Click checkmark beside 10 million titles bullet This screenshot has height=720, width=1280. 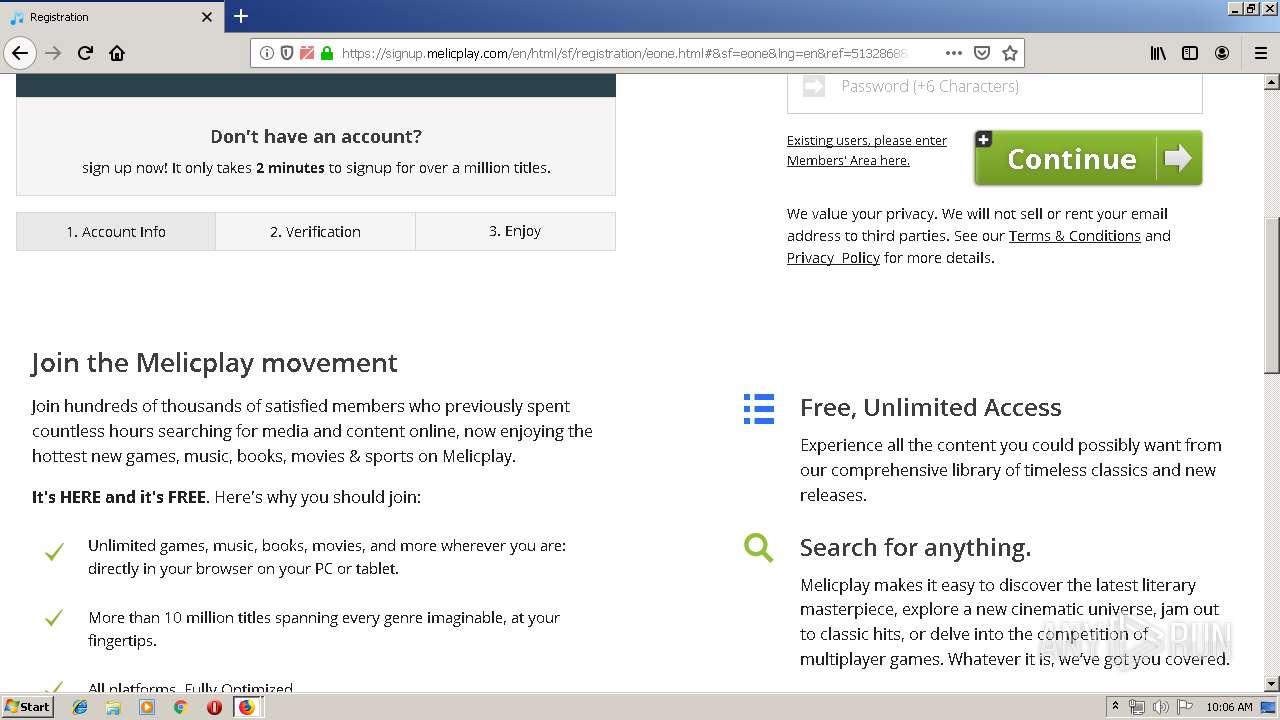click(x=54, y=618)
